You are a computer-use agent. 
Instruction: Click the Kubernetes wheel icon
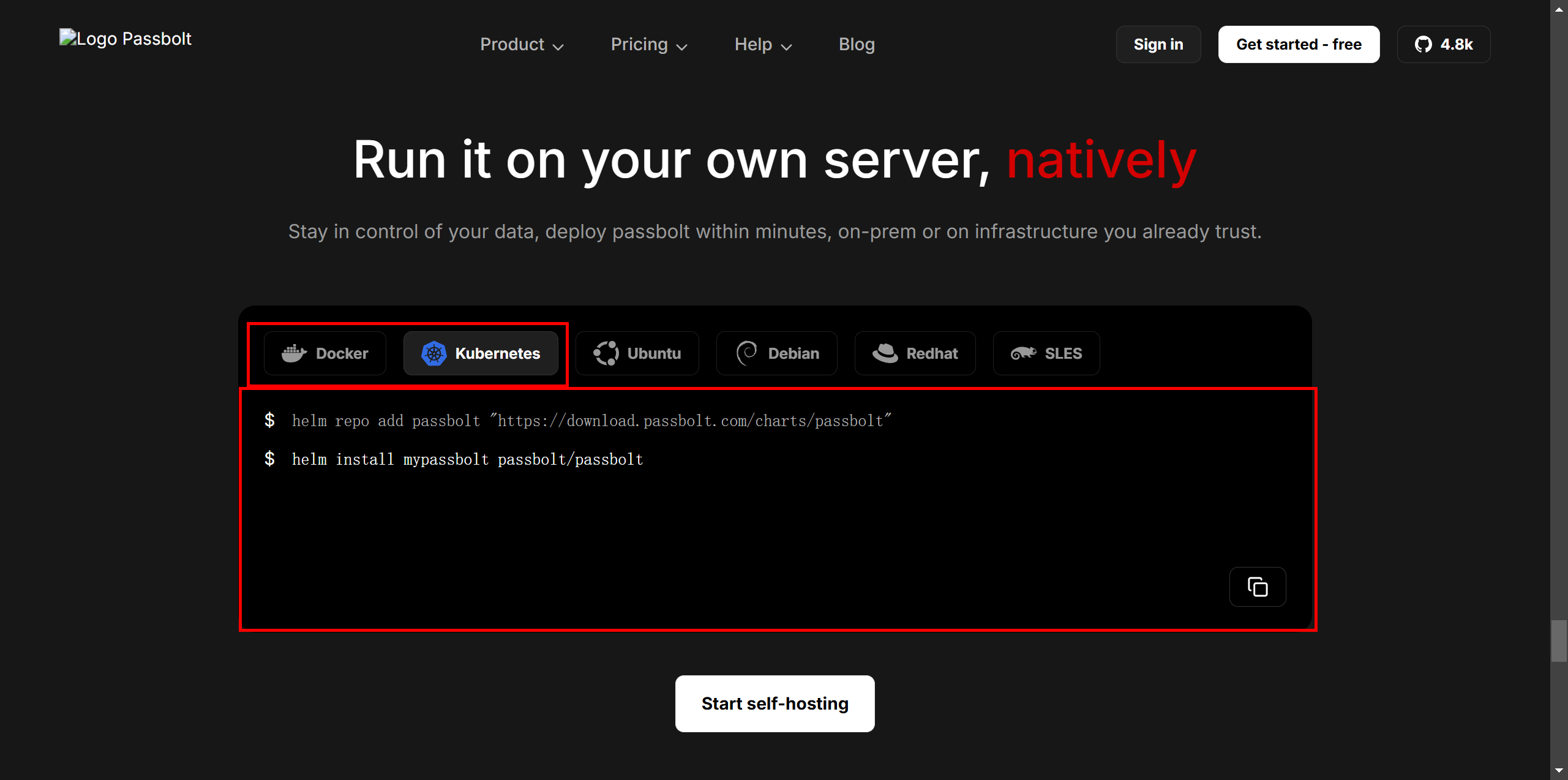[x=433, y=353]
